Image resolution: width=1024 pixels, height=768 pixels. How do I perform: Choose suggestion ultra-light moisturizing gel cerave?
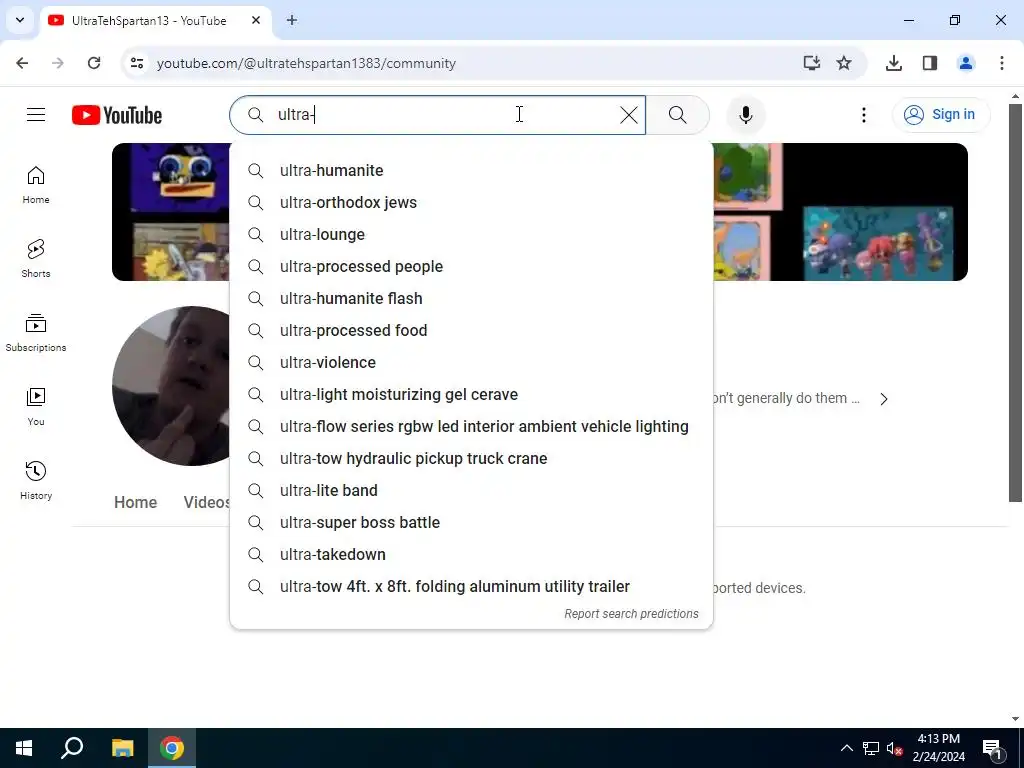472,394
